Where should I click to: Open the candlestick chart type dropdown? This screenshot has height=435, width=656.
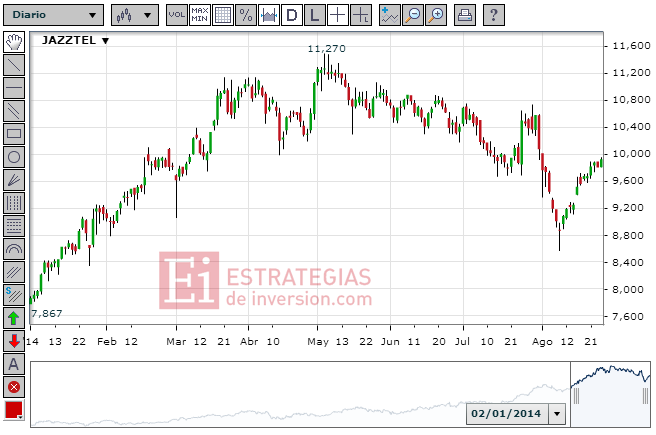coord(135,15)
